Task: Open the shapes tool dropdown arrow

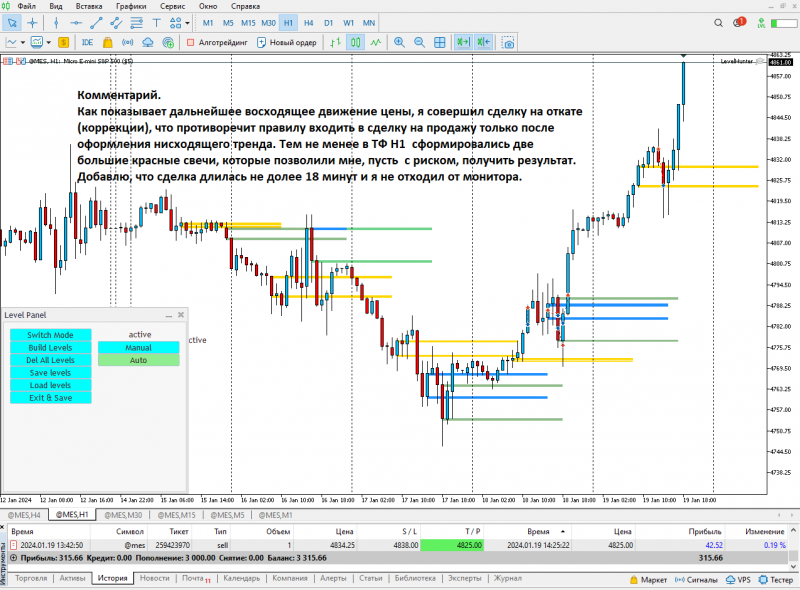Action: tap(187, 23)
